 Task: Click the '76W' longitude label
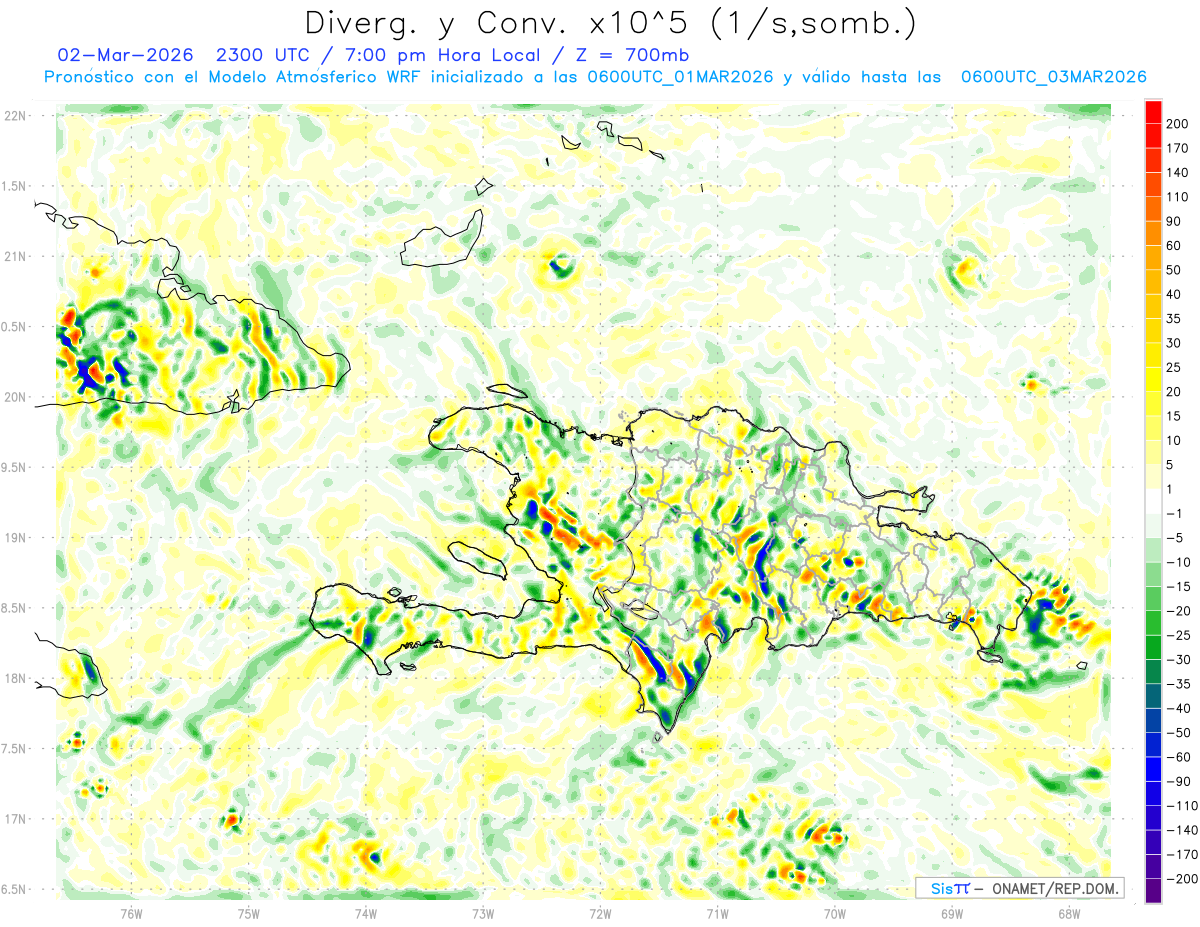(131, 913)
